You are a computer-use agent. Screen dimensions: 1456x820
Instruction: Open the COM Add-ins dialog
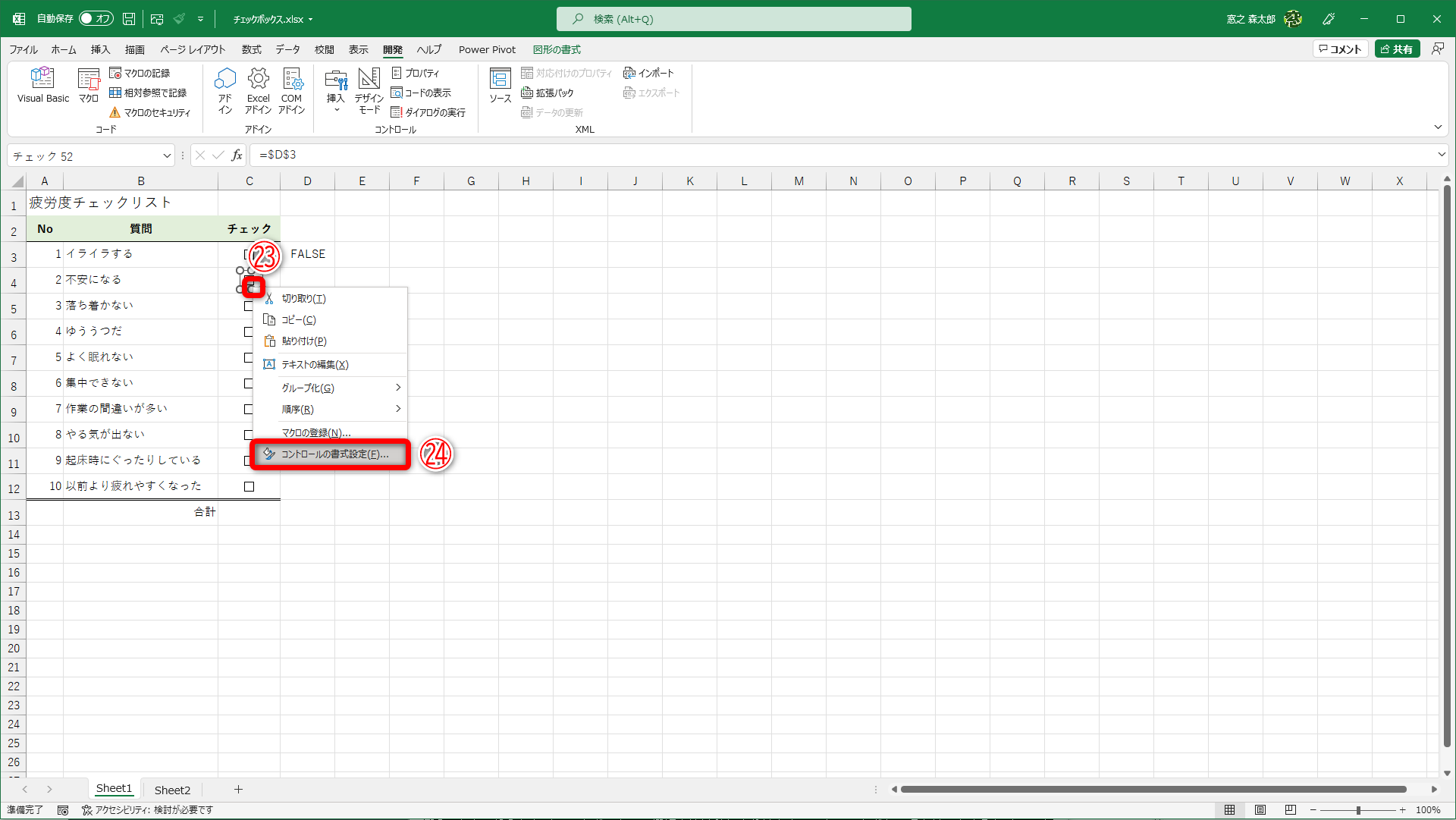coord(291,90)
